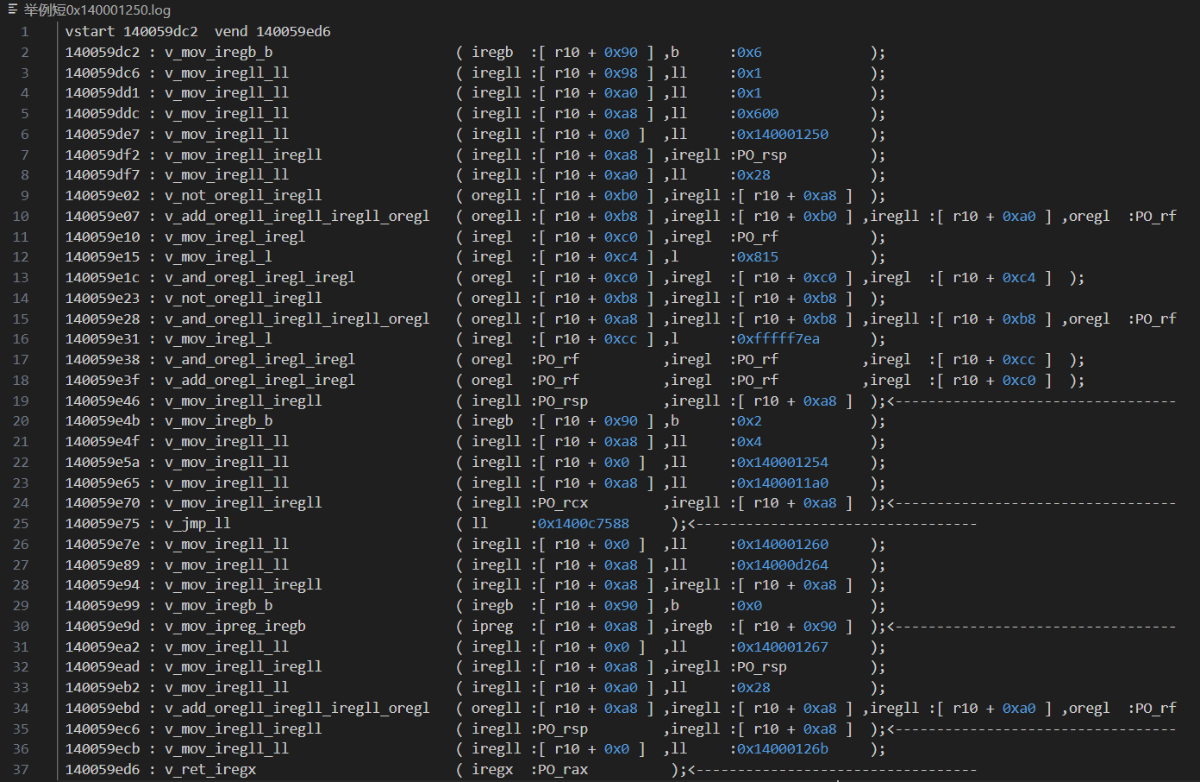Click the value 0xfffff7ea on line 16
The height and width of the screenshot is (782, 1200).
tap(778, 339)
